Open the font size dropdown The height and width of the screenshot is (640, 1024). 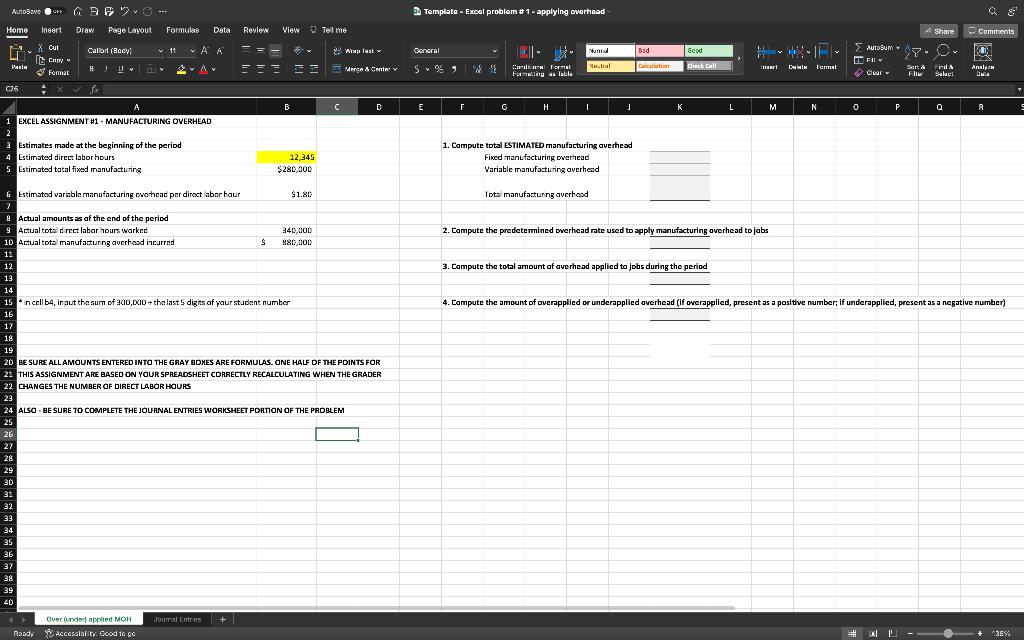pos(192,51)
